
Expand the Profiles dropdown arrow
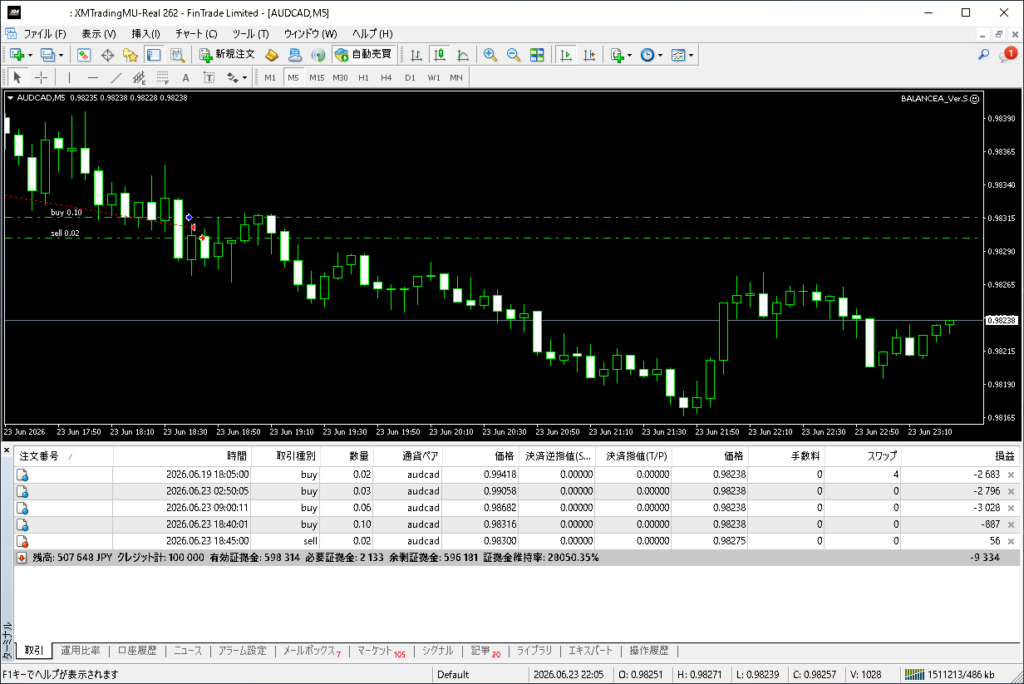pos(61,56)
